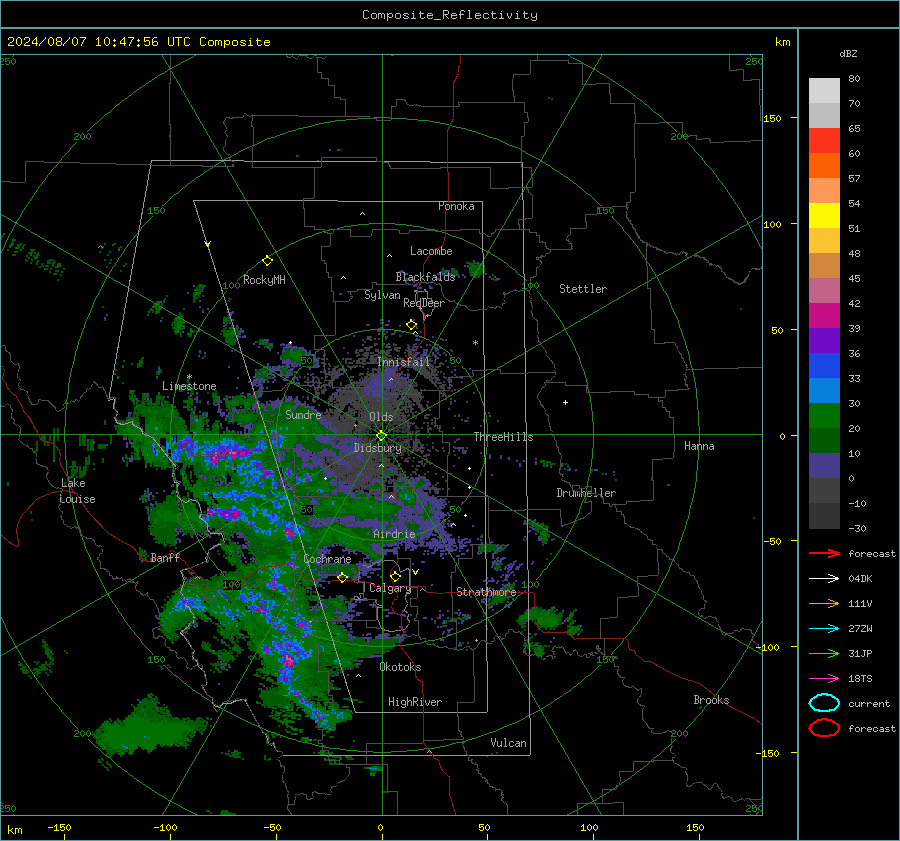Click the 80 value on the dBZ scale
The height and width of the screenshot is (841, 900).
[854, 79]
